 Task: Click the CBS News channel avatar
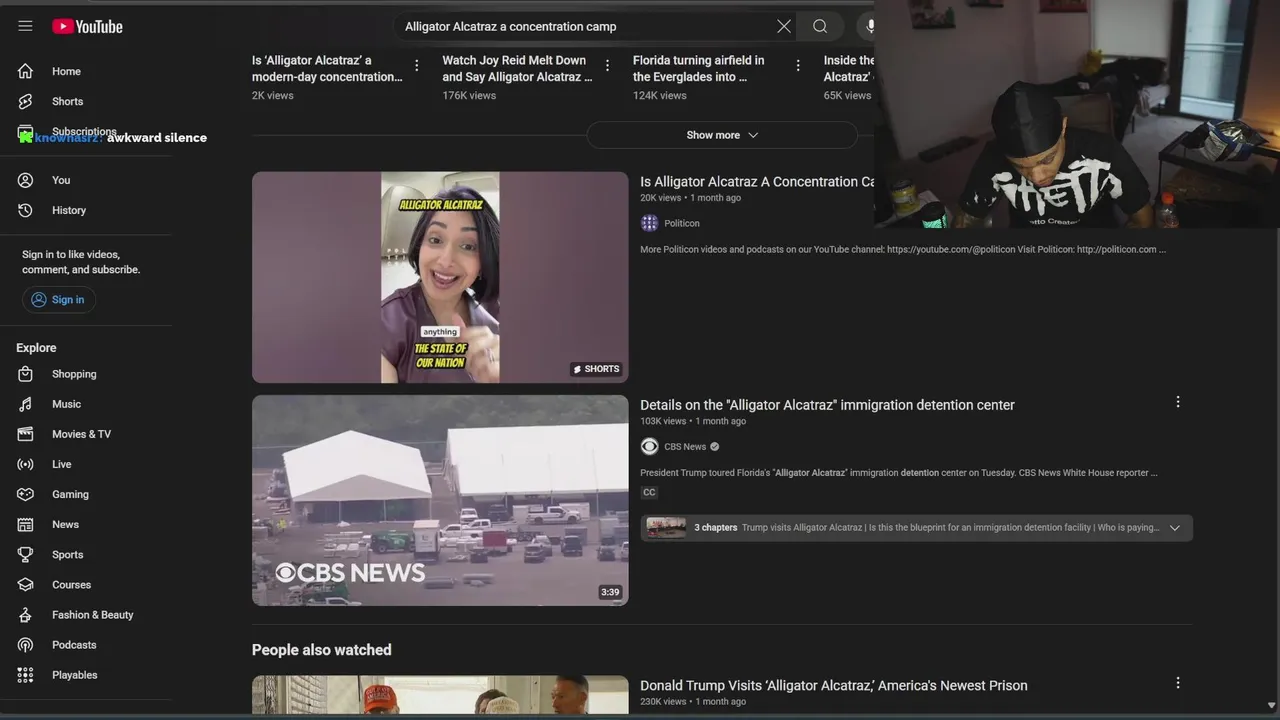pyautogui.click(x=649, y=447)
